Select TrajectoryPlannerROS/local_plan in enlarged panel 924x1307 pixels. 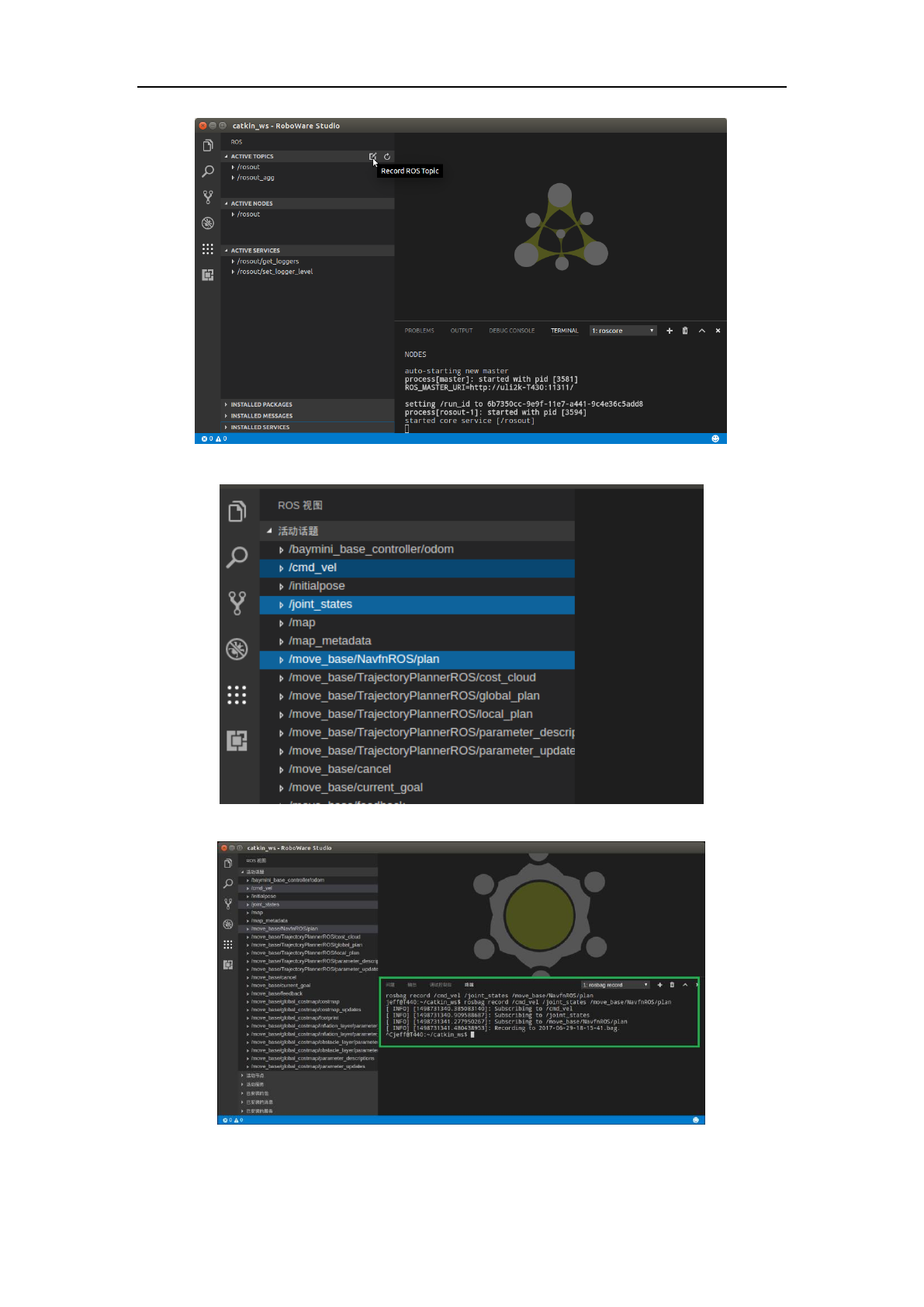point(417,714)
